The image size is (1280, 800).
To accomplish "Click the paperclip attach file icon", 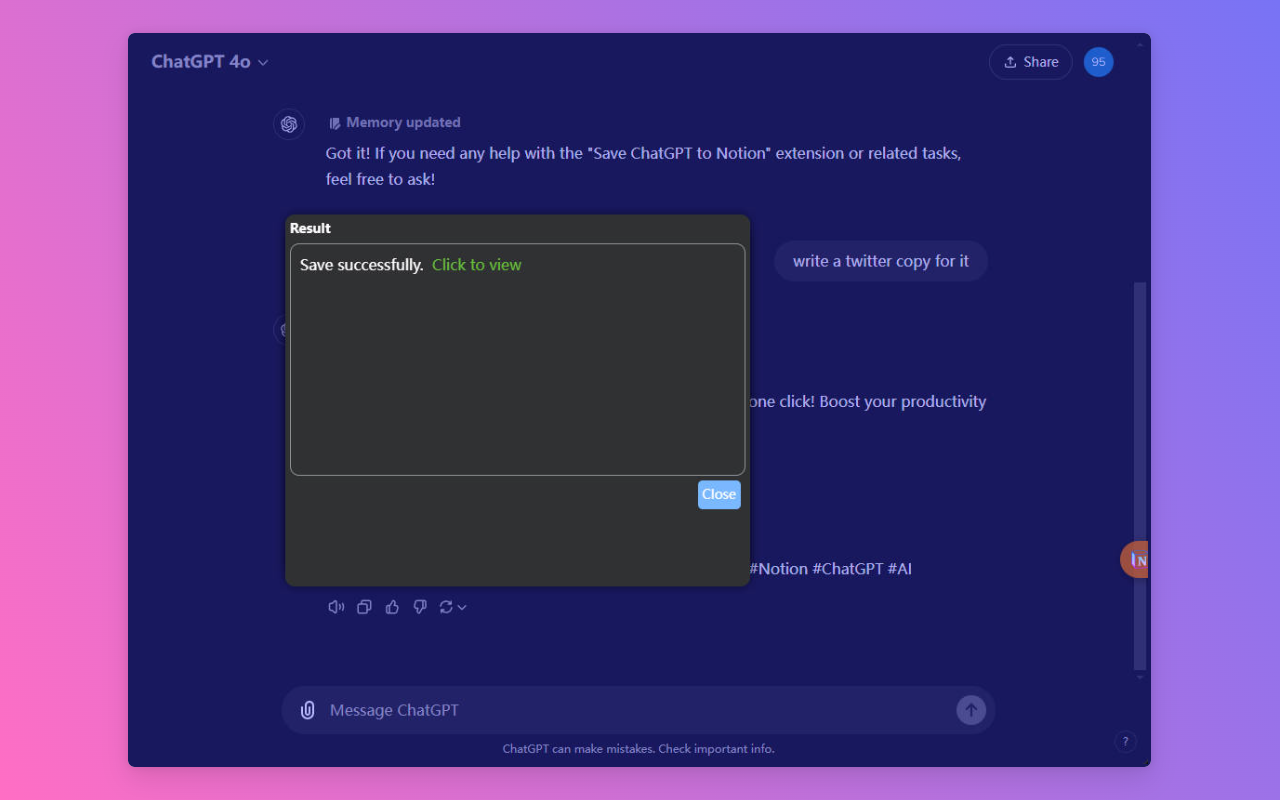I will 308,710.
